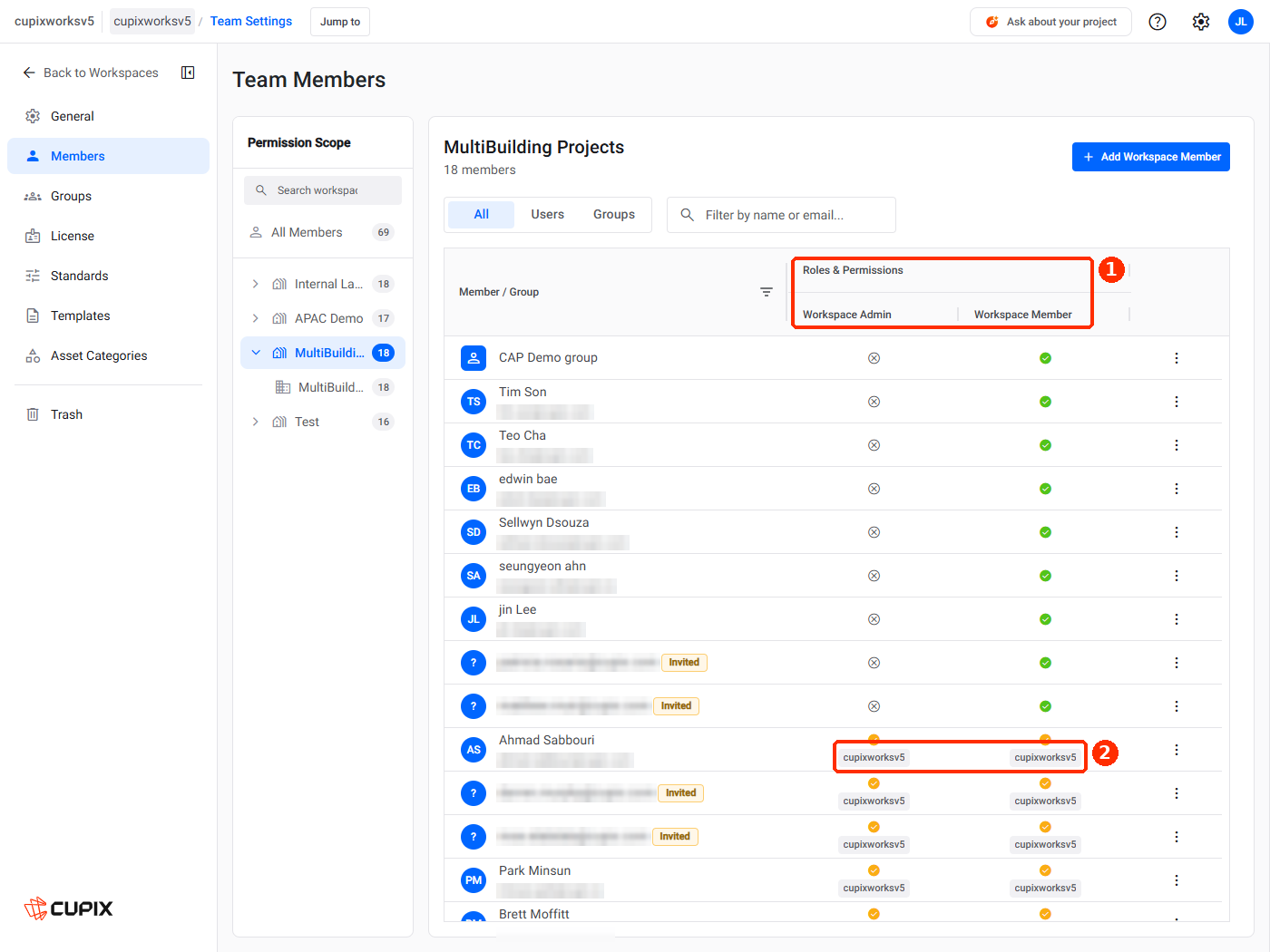
Task: Switch to the All tab
Action: (481, 215)
